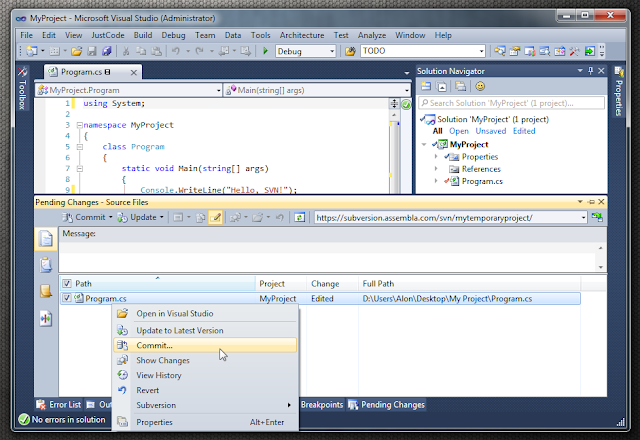Screen dimensions: 640x440
Task: Click the Copy icon in main toolbar
Action: click(x=141, y=51)
